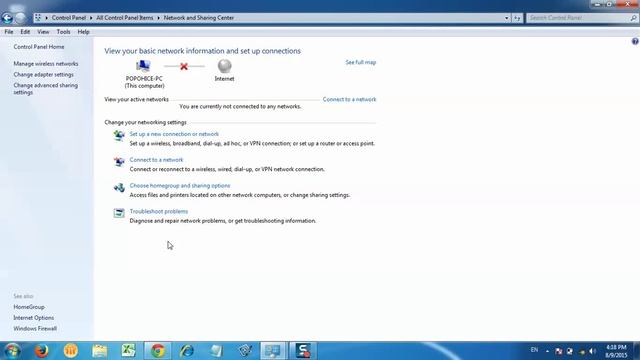The image size is (640, 360).
Task: Open Internet Options under See also
Action: click(x=33, y=318)
